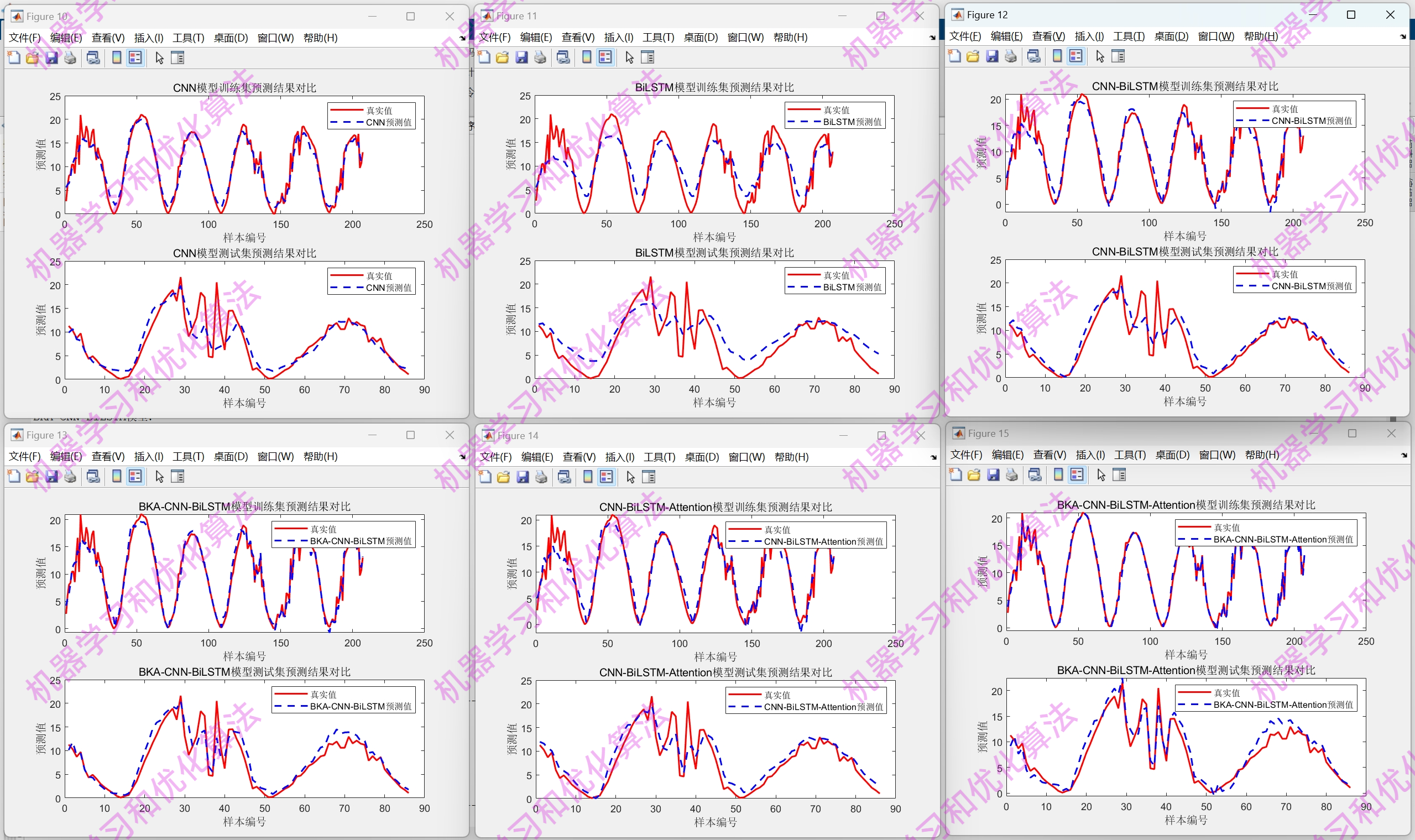Click Insert Colorbar gradient icon in Figure 15
Screen dimensions: 1415x840
pos(1058,475)
